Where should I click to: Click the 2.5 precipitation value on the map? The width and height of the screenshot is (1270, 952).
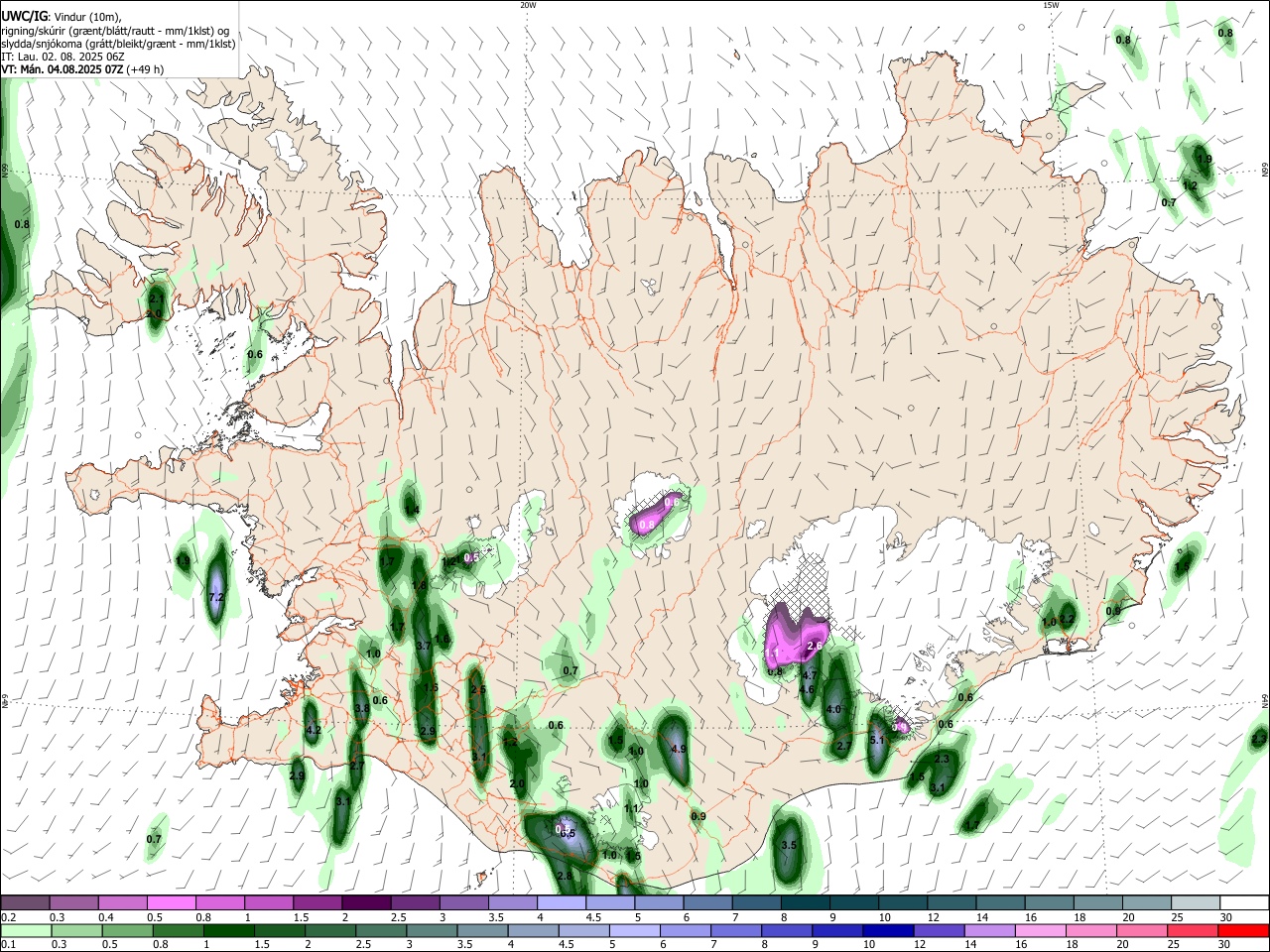478,689
